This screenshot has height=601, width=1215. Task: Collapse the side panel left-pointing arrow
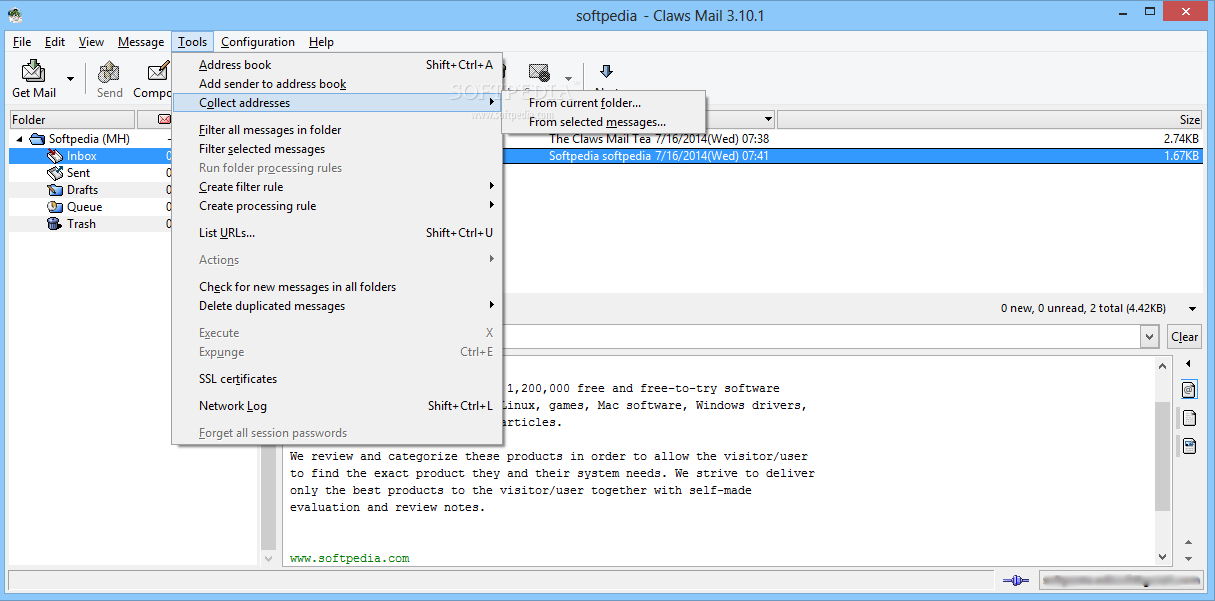(x=1189, y=364)
